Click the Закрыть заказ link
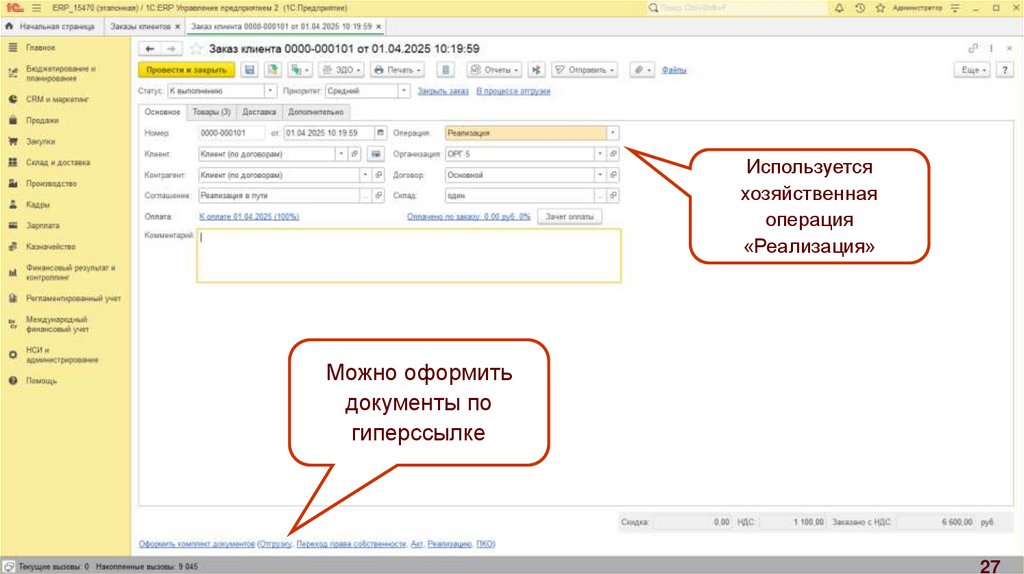1024x574 pixels. click(443, 91)
